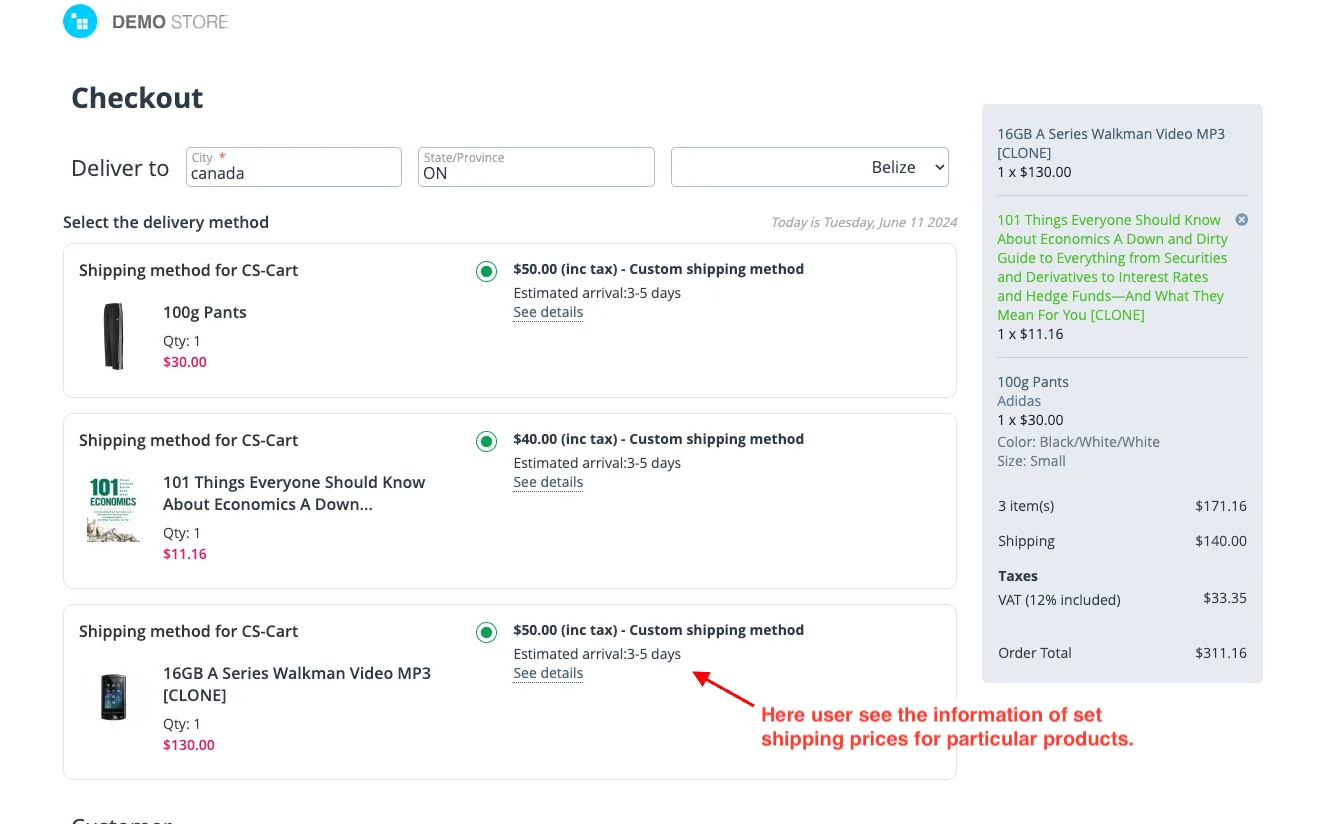Select $50.00 shipping radio for 100g Pants
The width and height of the screenshot is (1329, 824).
(486, 271)
